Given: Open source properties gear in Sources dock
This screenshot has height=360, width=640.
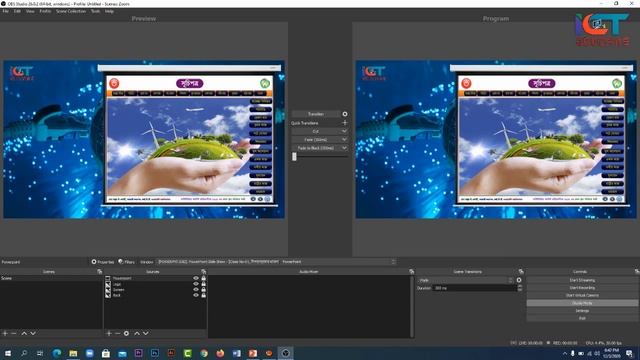Looking at the screenshot, I should (127, 333).
